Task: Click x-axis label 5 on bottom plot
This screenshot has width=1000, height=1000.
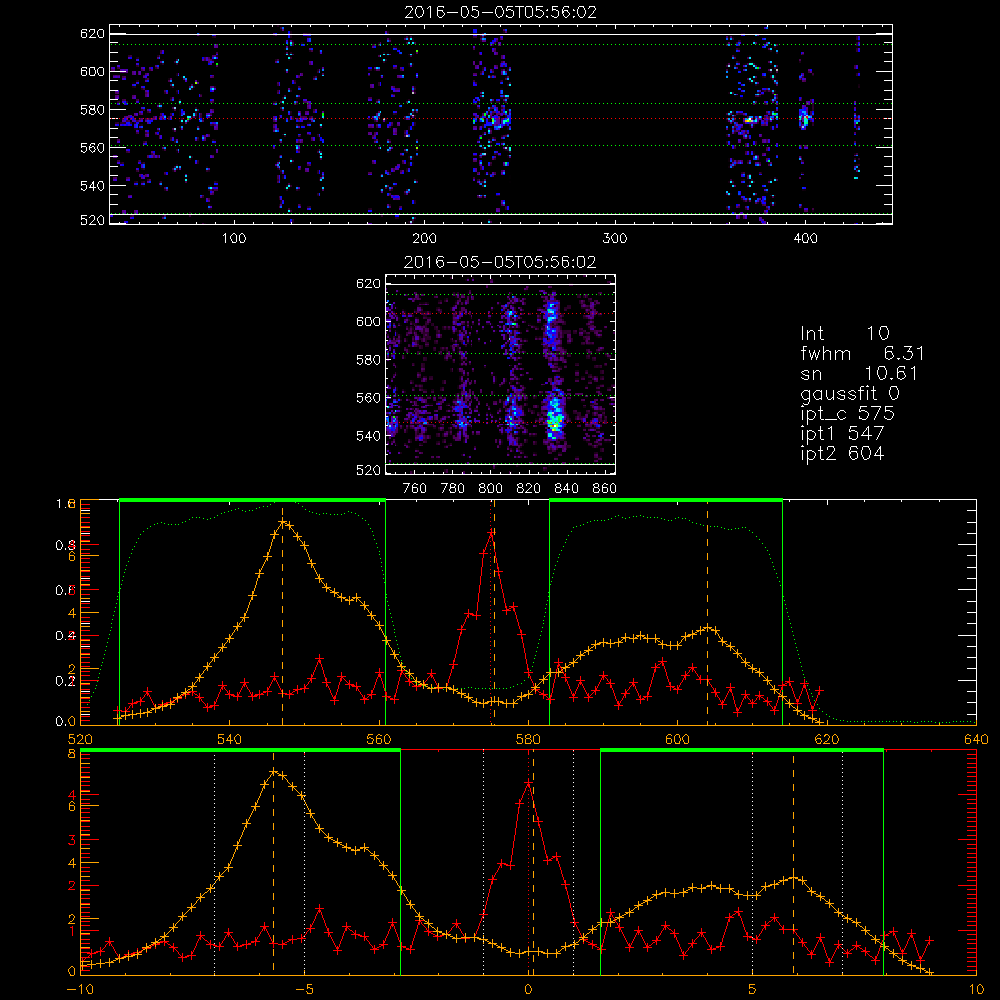Action: 753,990
